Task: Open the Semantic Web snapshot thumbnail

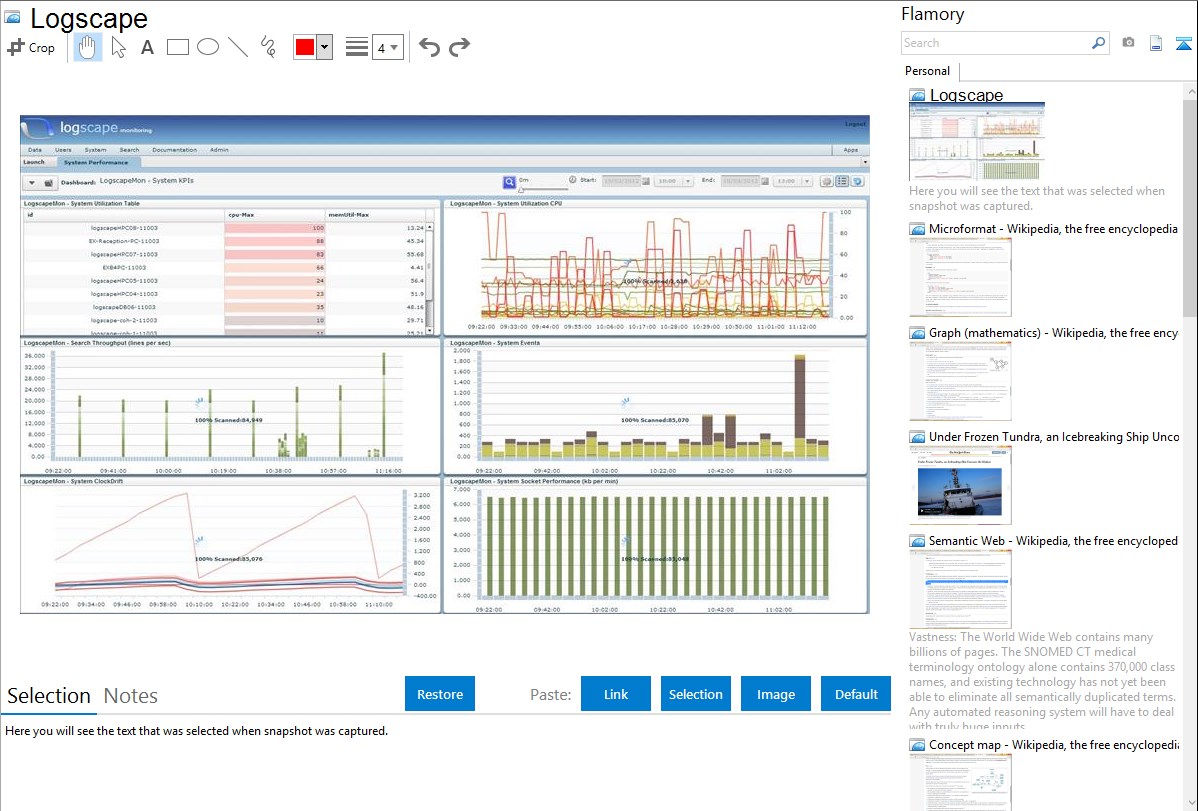Action: (960, 588)
